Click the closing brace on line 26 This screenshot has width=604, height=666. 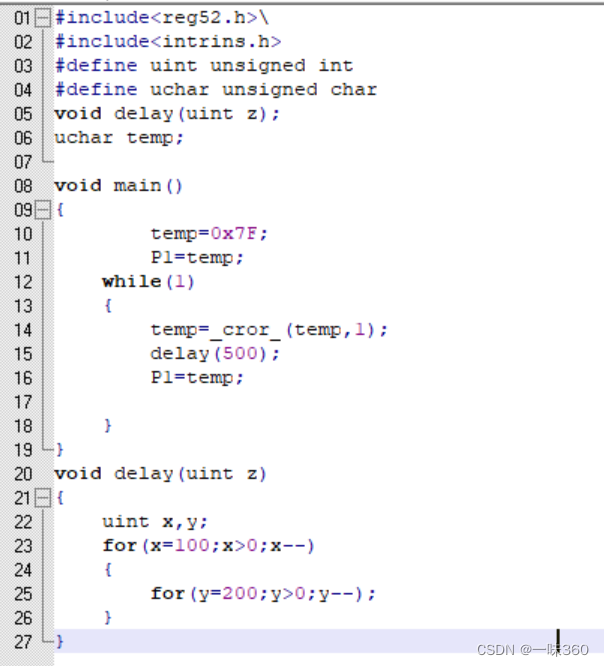pos(108,618)
